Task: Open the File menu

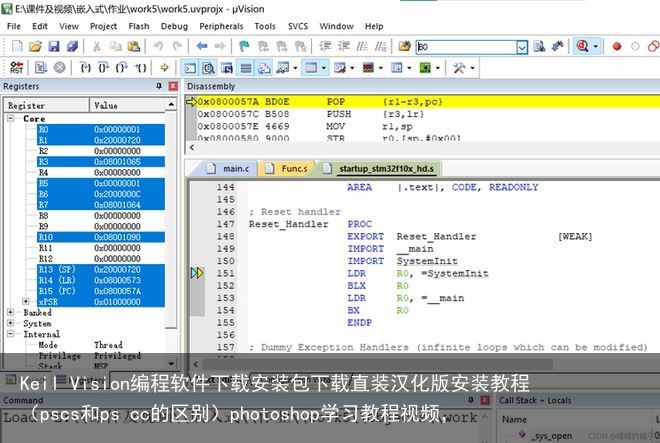Action: [13, 26]
